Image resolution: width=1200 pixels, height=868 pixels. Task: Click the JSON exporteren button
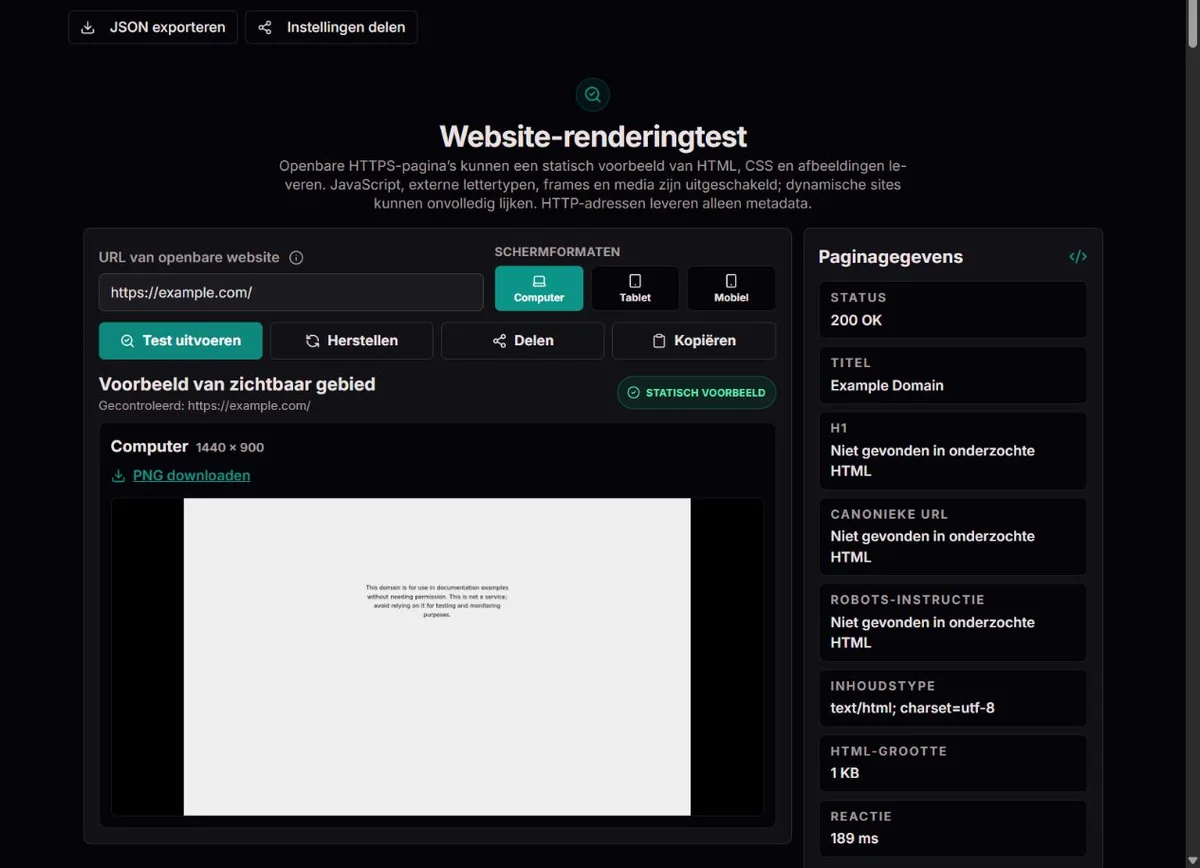click(153, 27)
